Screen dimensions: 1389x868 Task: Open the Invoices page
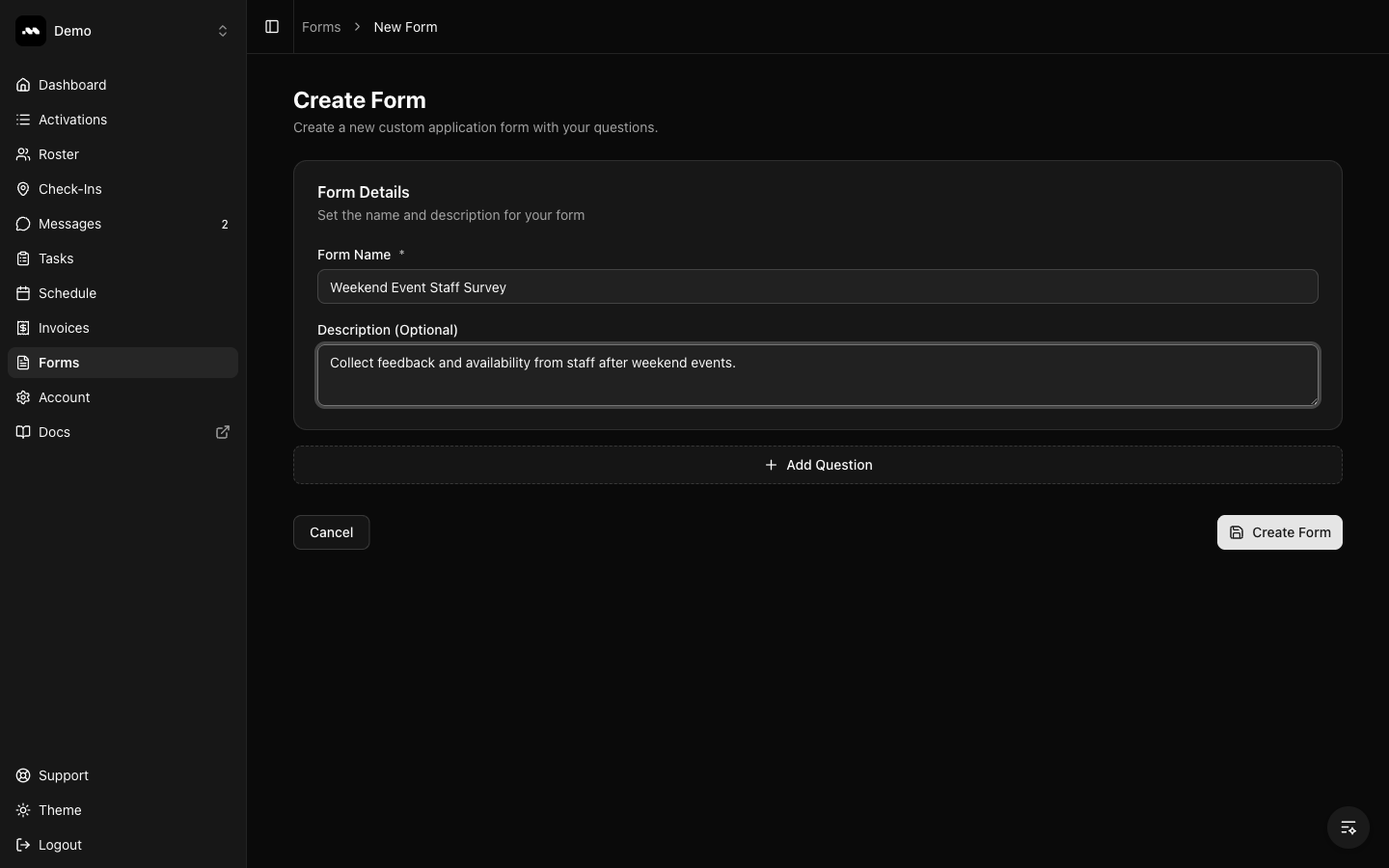point(63,328)
